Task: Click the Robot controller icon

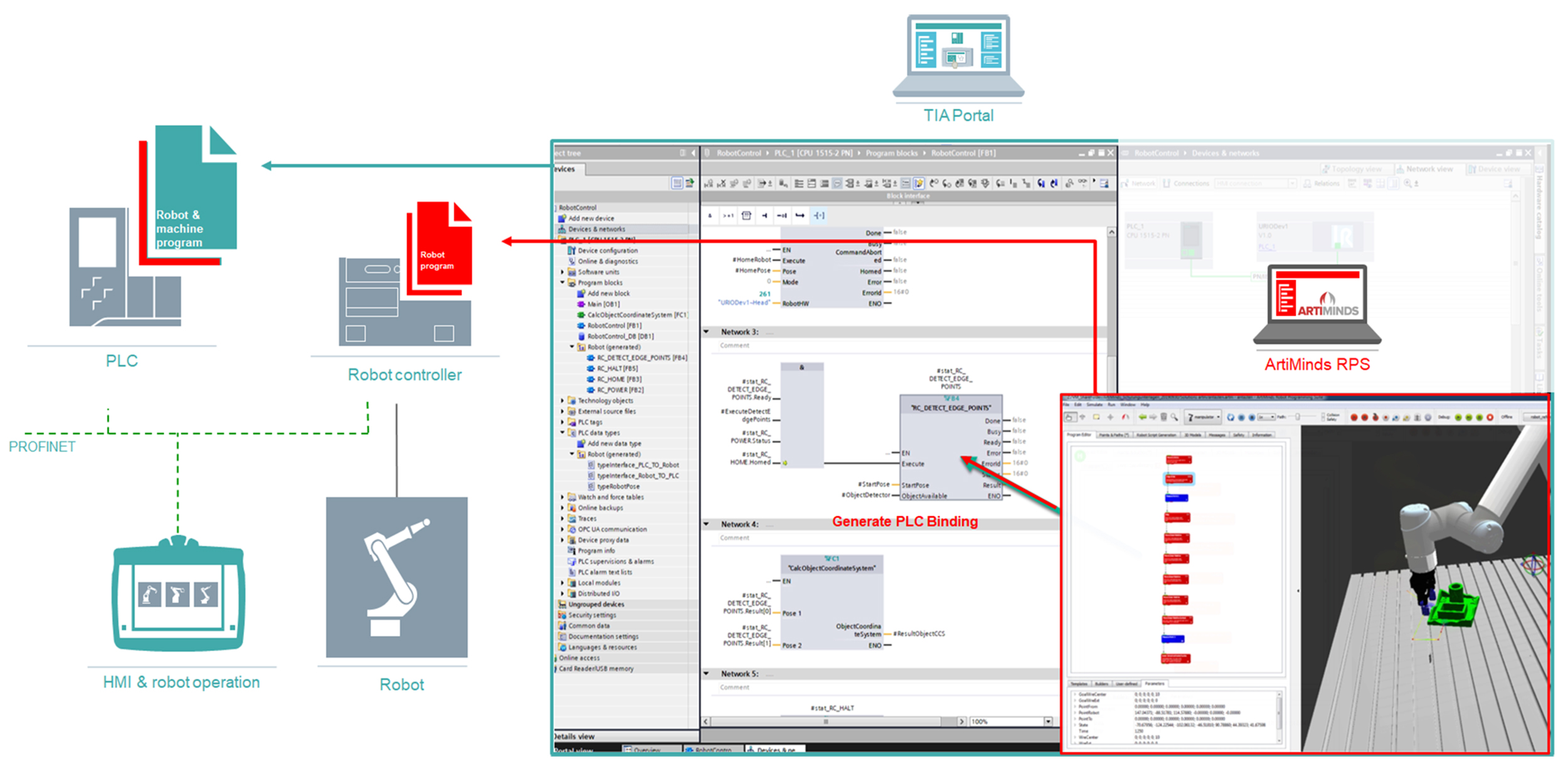Action: click(x=405, y=302)
